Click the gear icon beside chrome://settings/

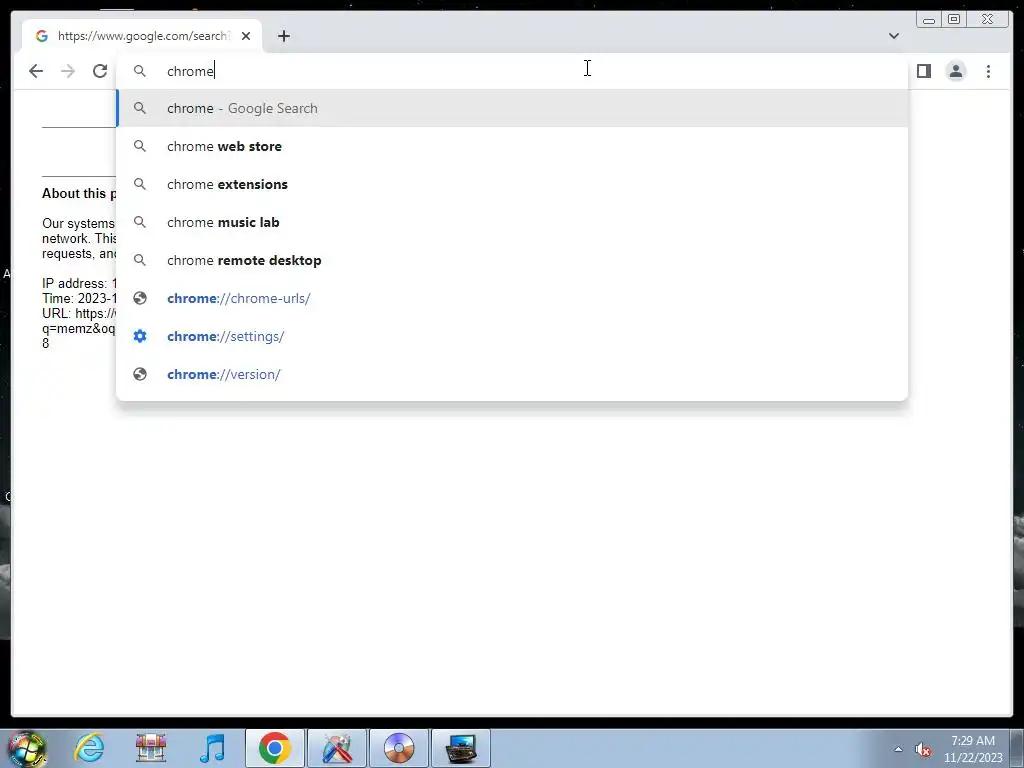click(x=140, y=336)
